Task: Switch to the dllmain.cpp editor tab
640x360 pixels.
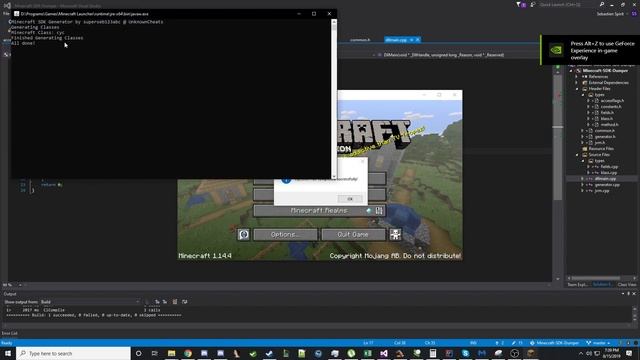Action: click(396, 40)
